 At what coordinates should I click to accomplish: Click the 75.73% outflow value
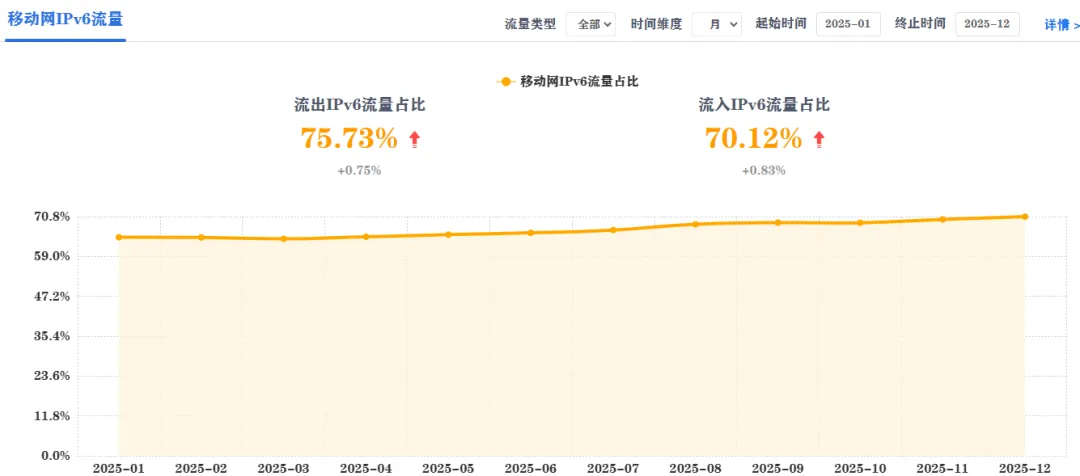tap(349, 138)
